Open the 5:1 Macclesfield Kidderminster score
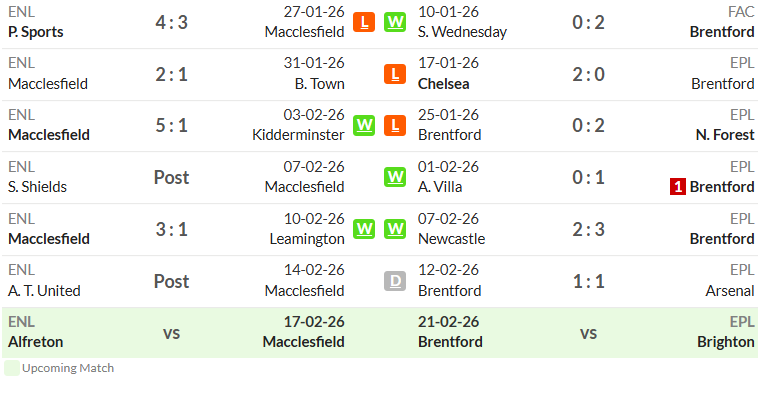Image resolution: width=758 pixels, height=393 pixels. (x=172, y=126)
